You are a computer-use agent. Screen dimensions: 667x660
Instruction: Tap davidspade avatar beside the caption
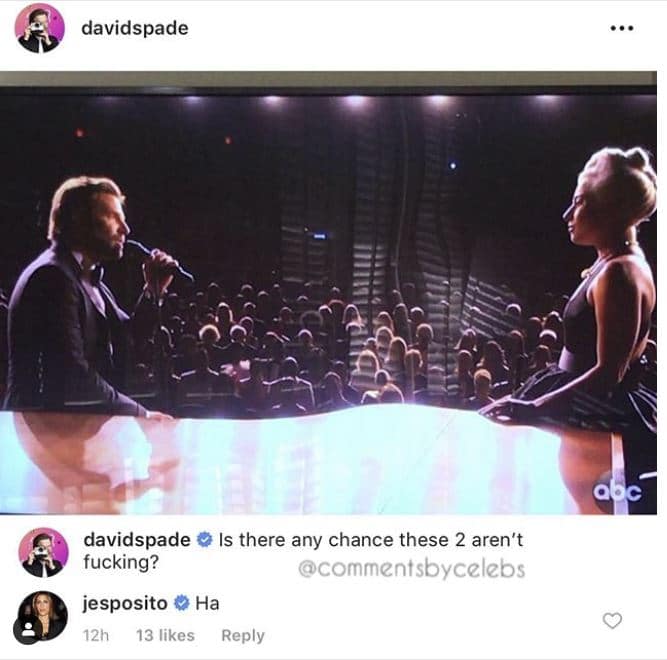pyautogui.click(x=43, y=552)
